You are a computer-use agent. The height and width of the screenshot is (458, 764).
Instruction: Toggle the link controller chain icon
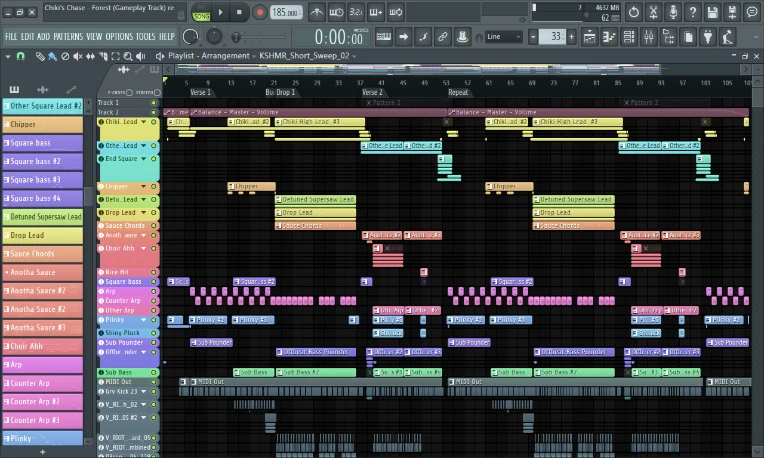443,37
